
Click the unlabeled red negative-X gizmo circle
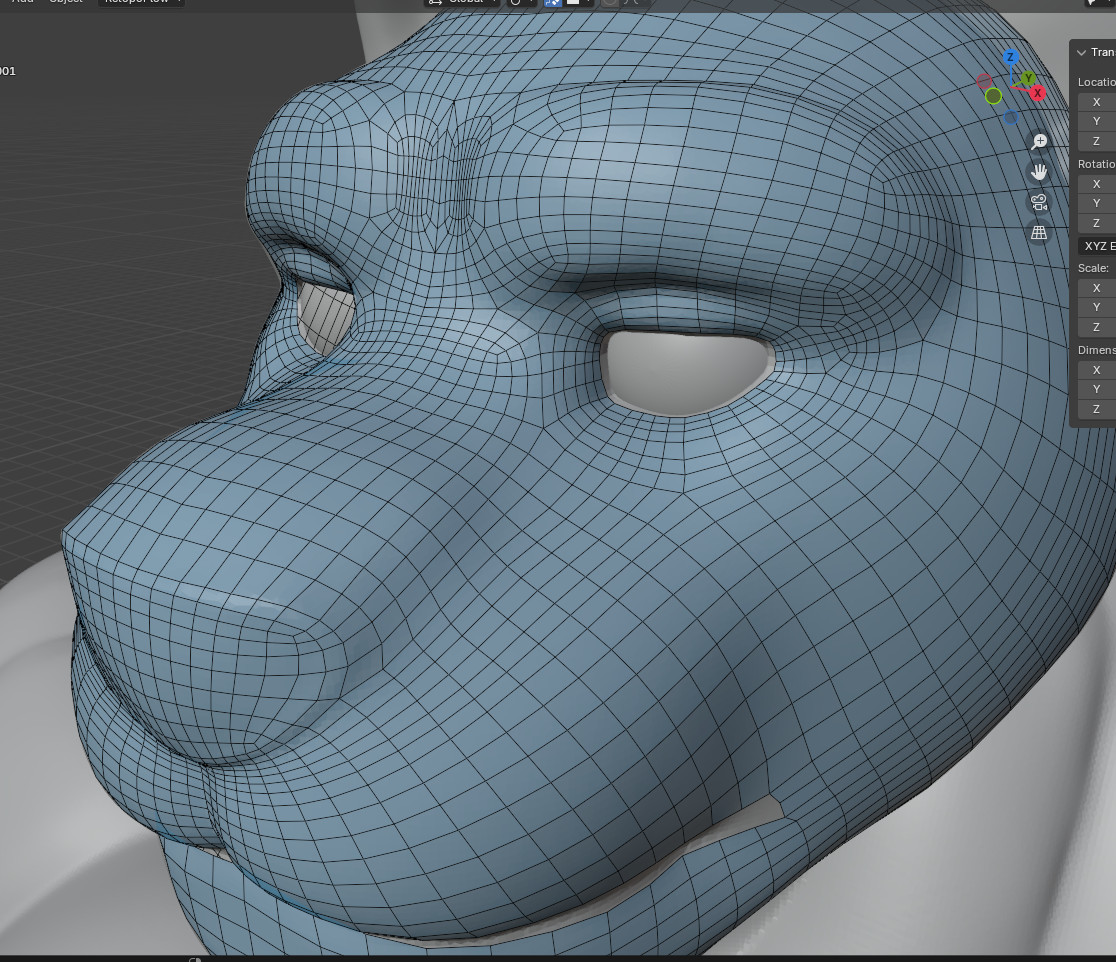984,81
